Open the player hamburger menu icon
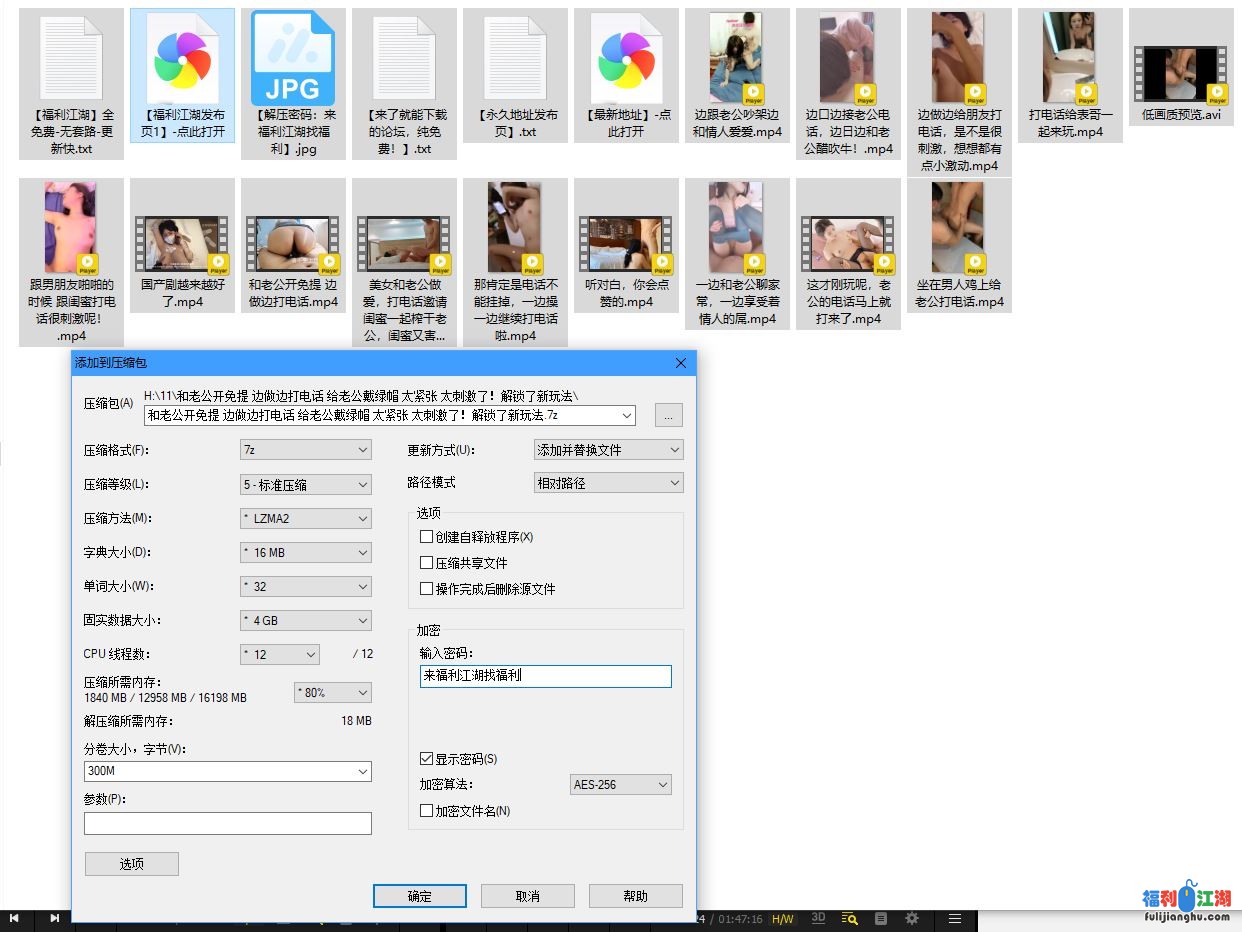This screenshot has height=932, width=1242. 955,918
